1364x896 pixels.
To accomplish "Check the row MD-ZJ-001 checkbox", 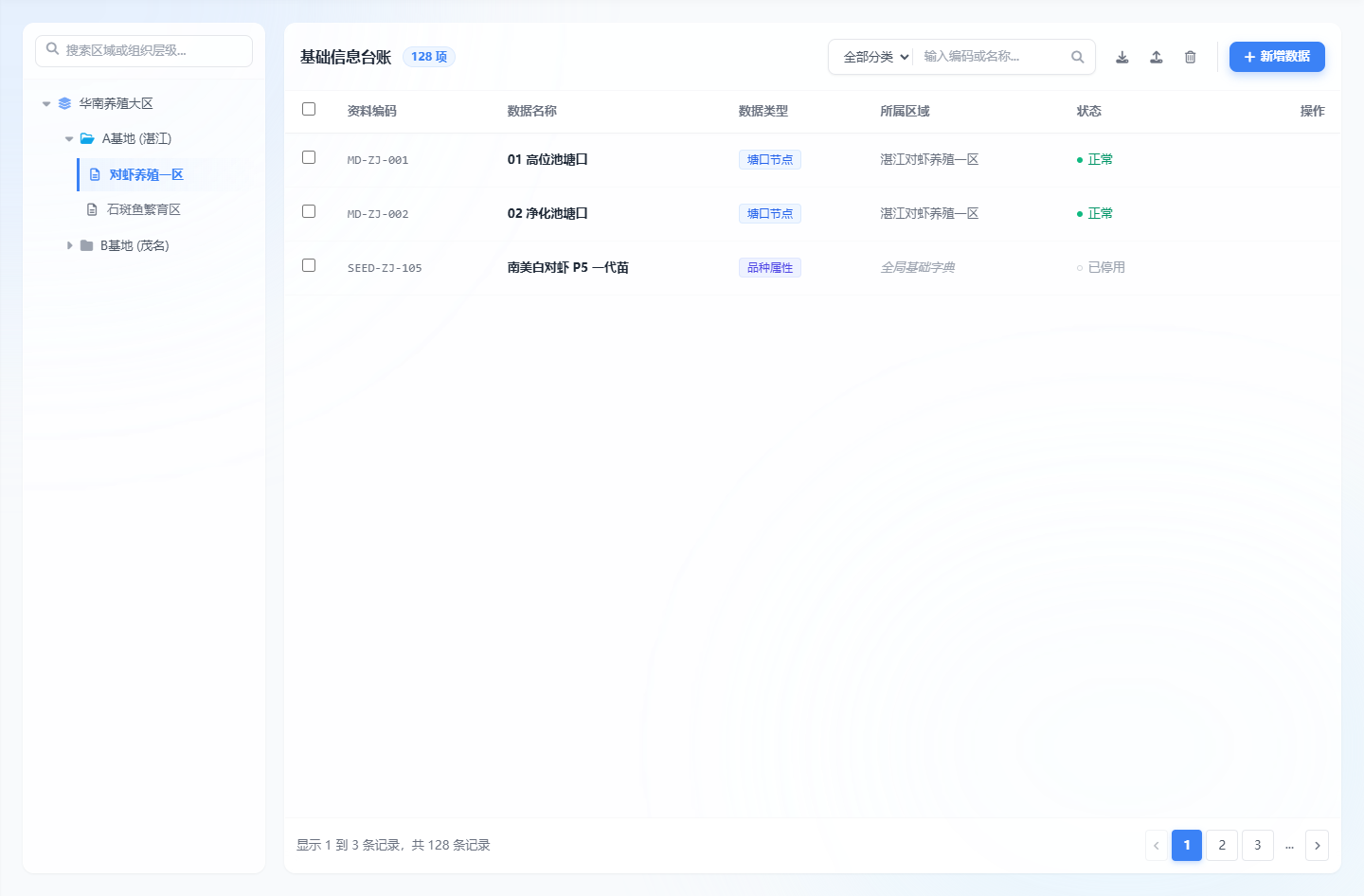I will pyautogui.click(x=309, y=157).
